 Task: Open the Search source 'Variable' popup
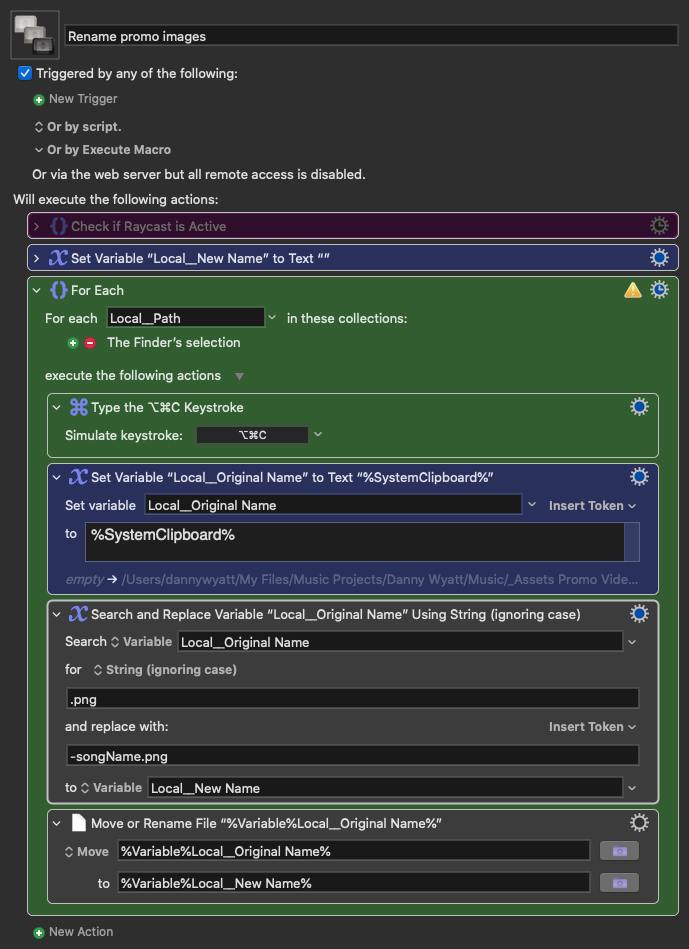(141, 642)
